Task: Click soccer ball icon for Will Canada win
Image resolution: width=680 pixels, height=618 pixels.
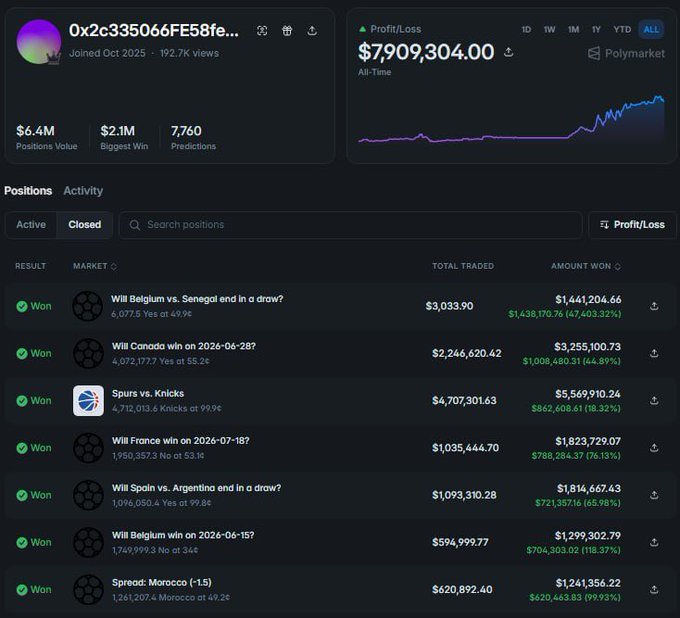Action: [88, 353]
